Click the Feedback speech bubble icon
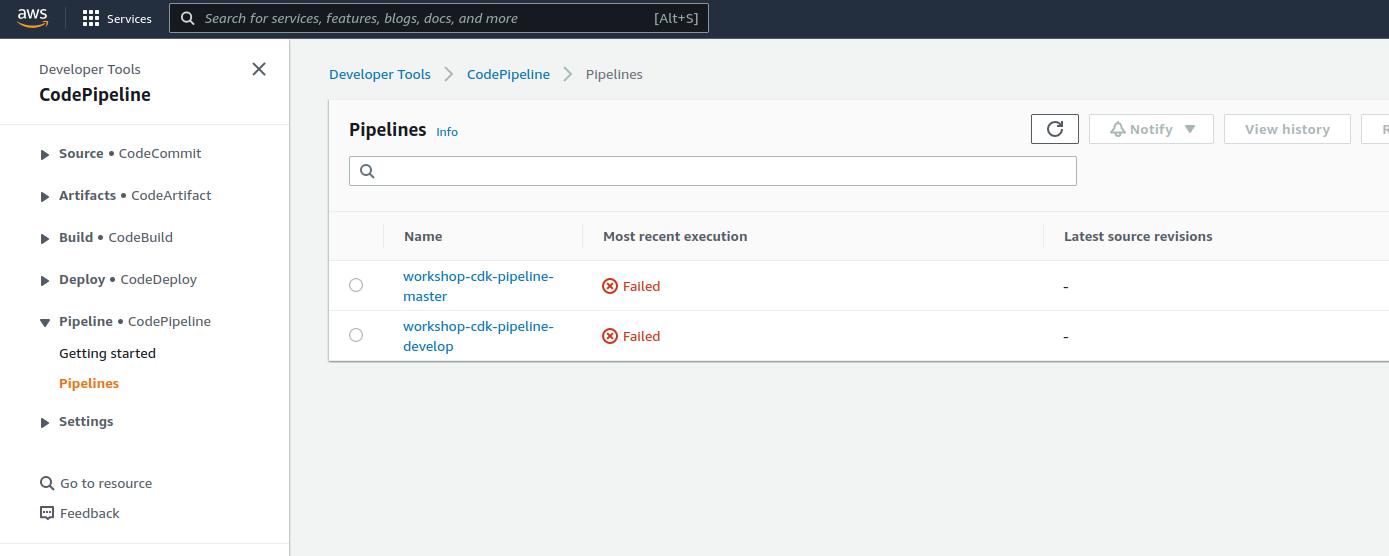The height and width of the screenshot is (556, 1389). coord(47,513)
